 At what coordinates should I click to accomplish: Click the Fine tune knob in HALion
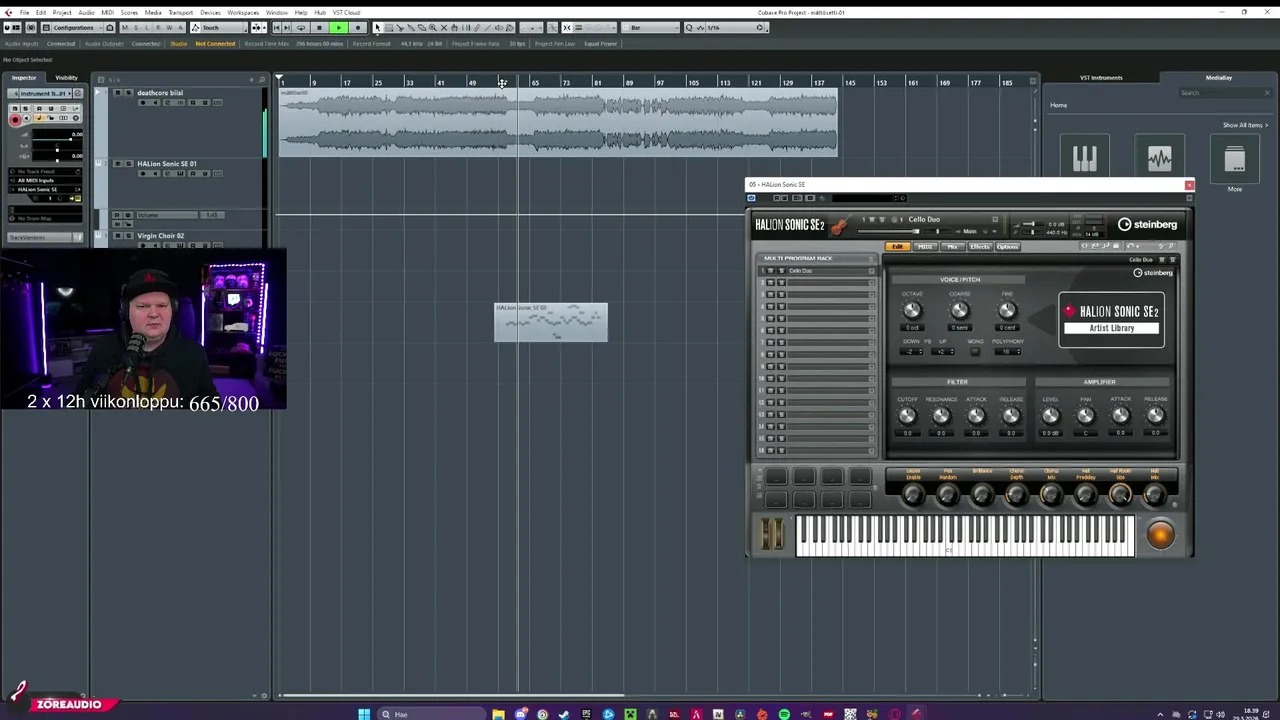point(1007,311)
